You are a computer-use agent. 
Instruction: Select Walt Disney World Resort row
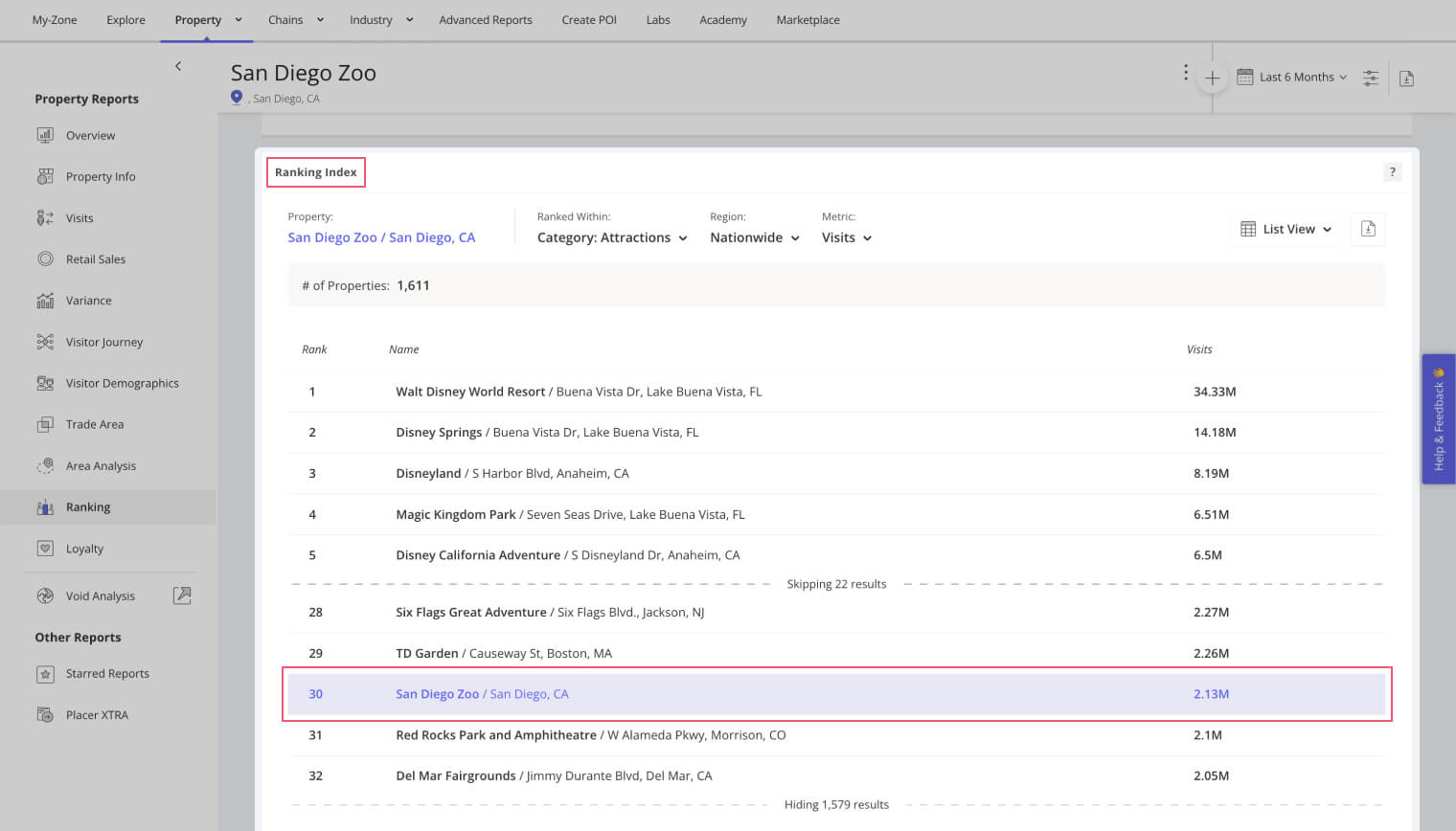point(836,392)
